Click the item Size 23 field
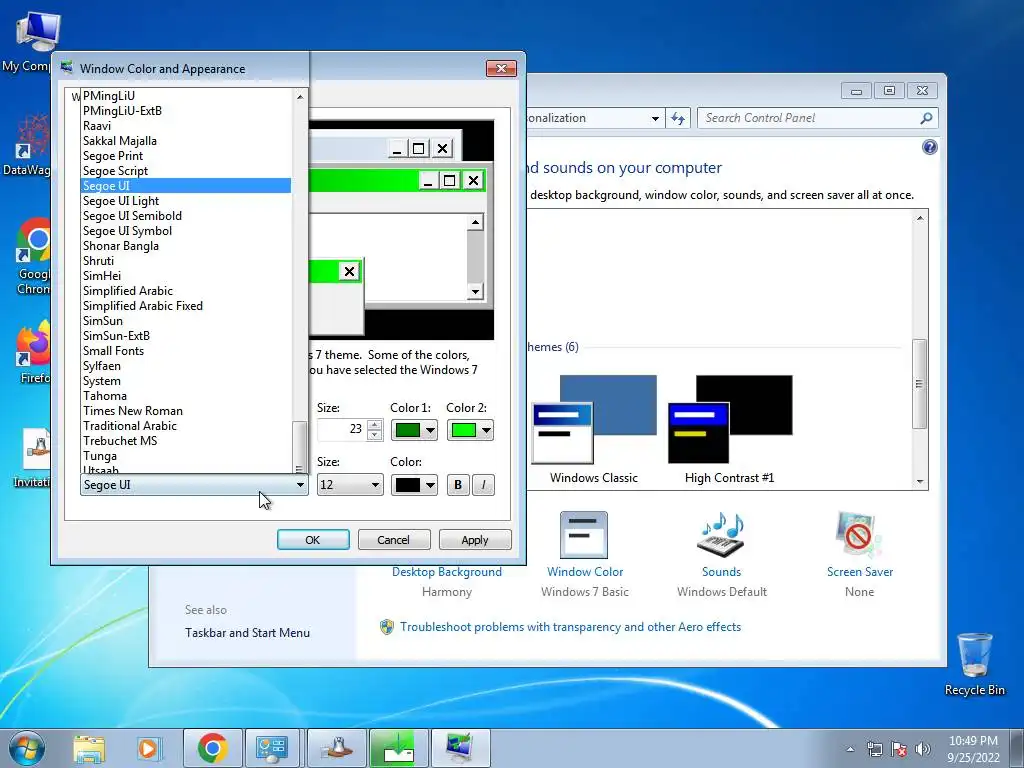 coord(342,429)
